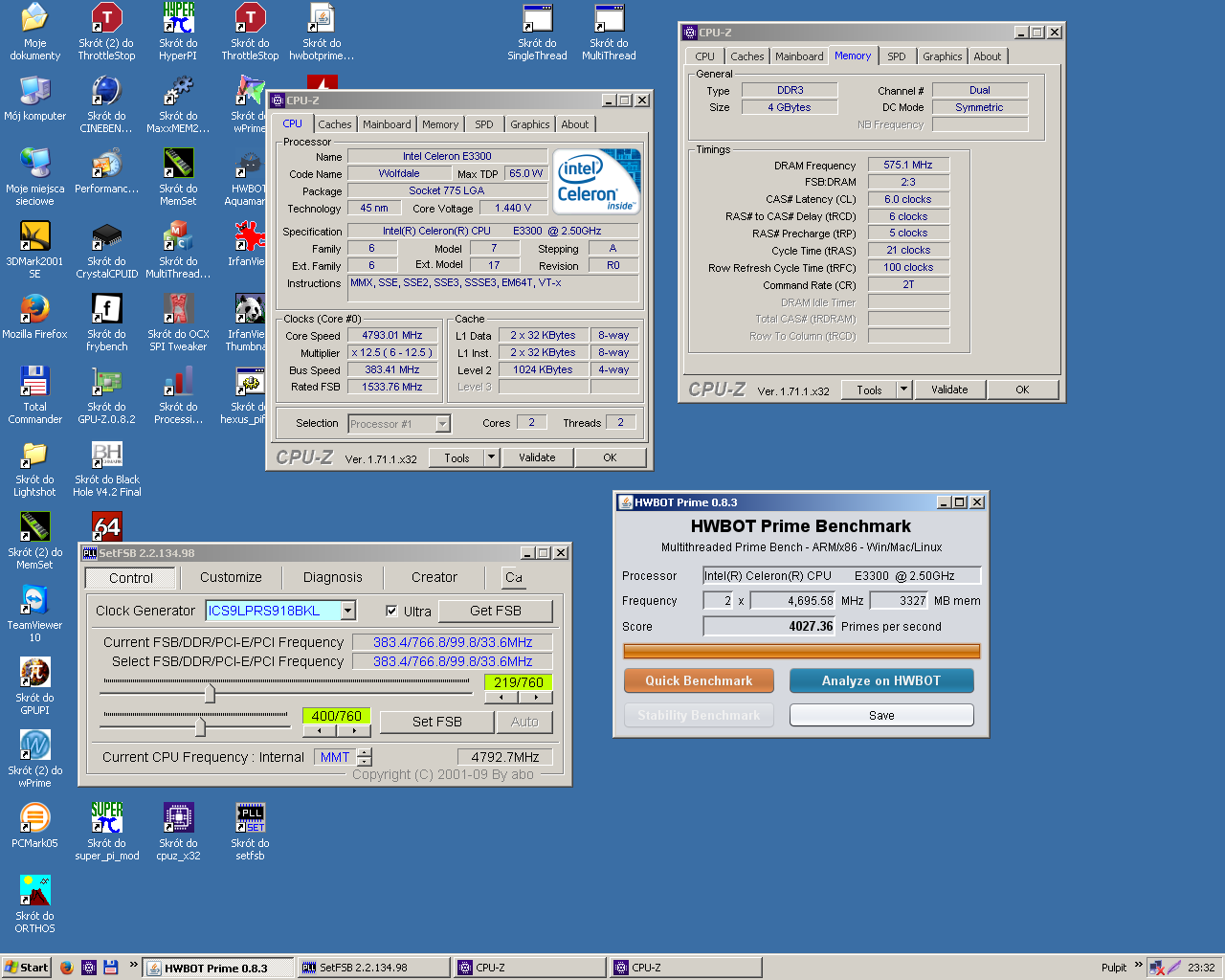
Task: Click the Get FSB button
Action: [x=496, y=611]
